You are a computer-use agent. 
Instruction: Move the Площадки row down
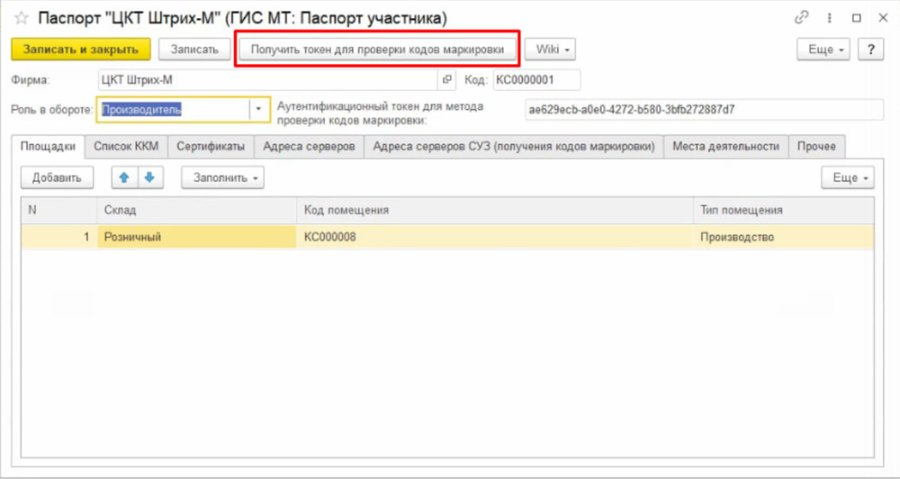click(150, 178)
